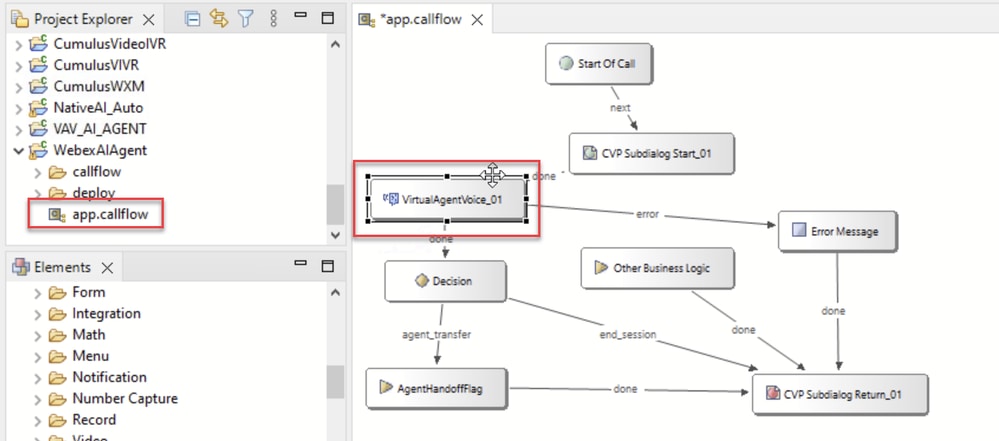Expand the CumulusWXM project
Image resolution: width=999 pixels, height=441 pixels.
[x=18, y=87]
